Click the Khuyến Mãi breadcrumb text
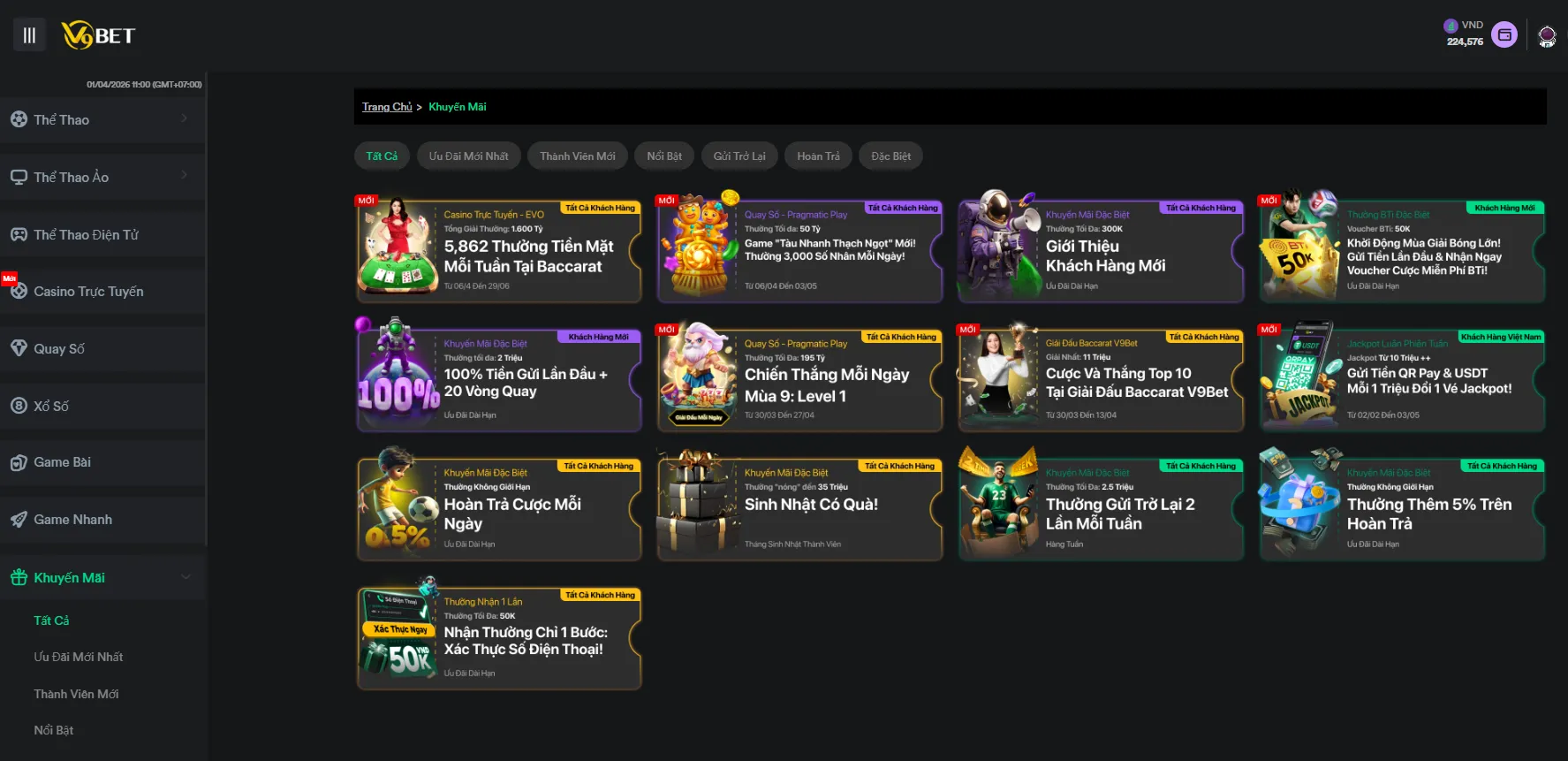The image size is (1568, 761). pos(458,107)
